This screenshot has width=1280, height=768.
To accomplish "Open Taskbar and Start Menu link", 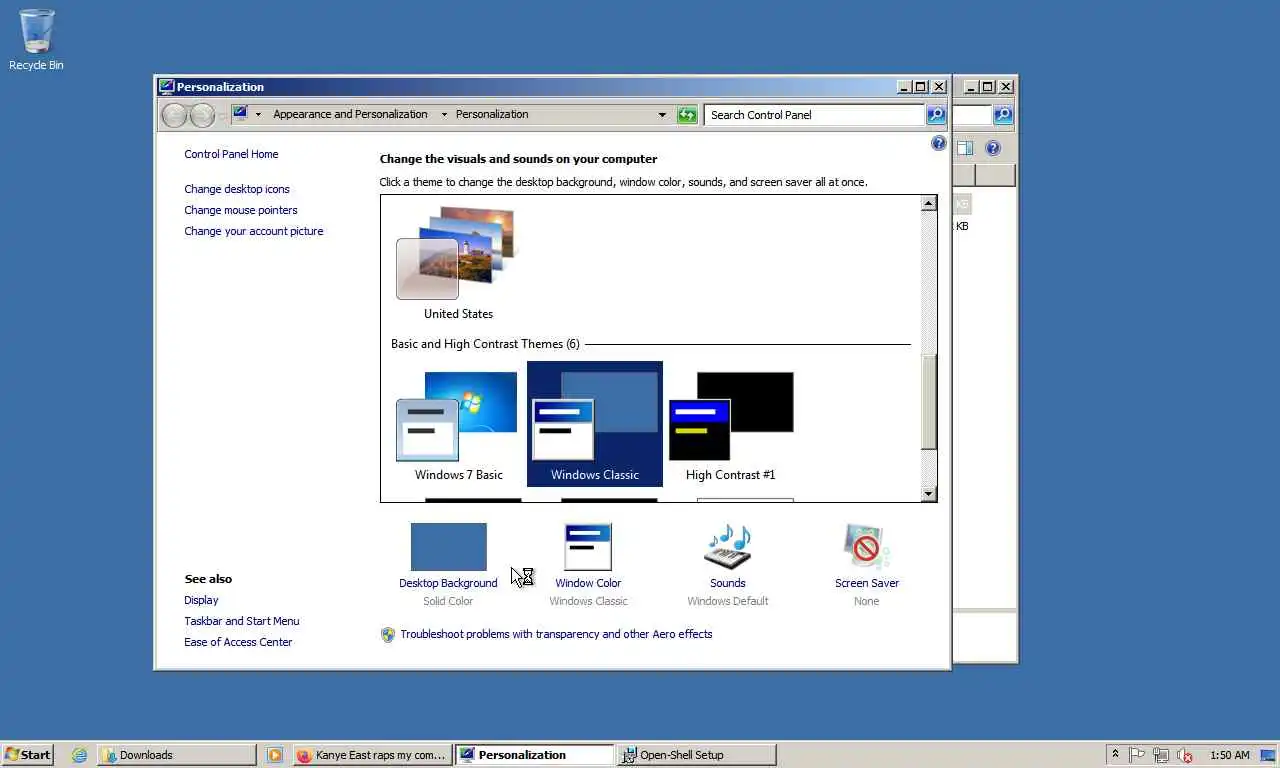I will point(242,621).
